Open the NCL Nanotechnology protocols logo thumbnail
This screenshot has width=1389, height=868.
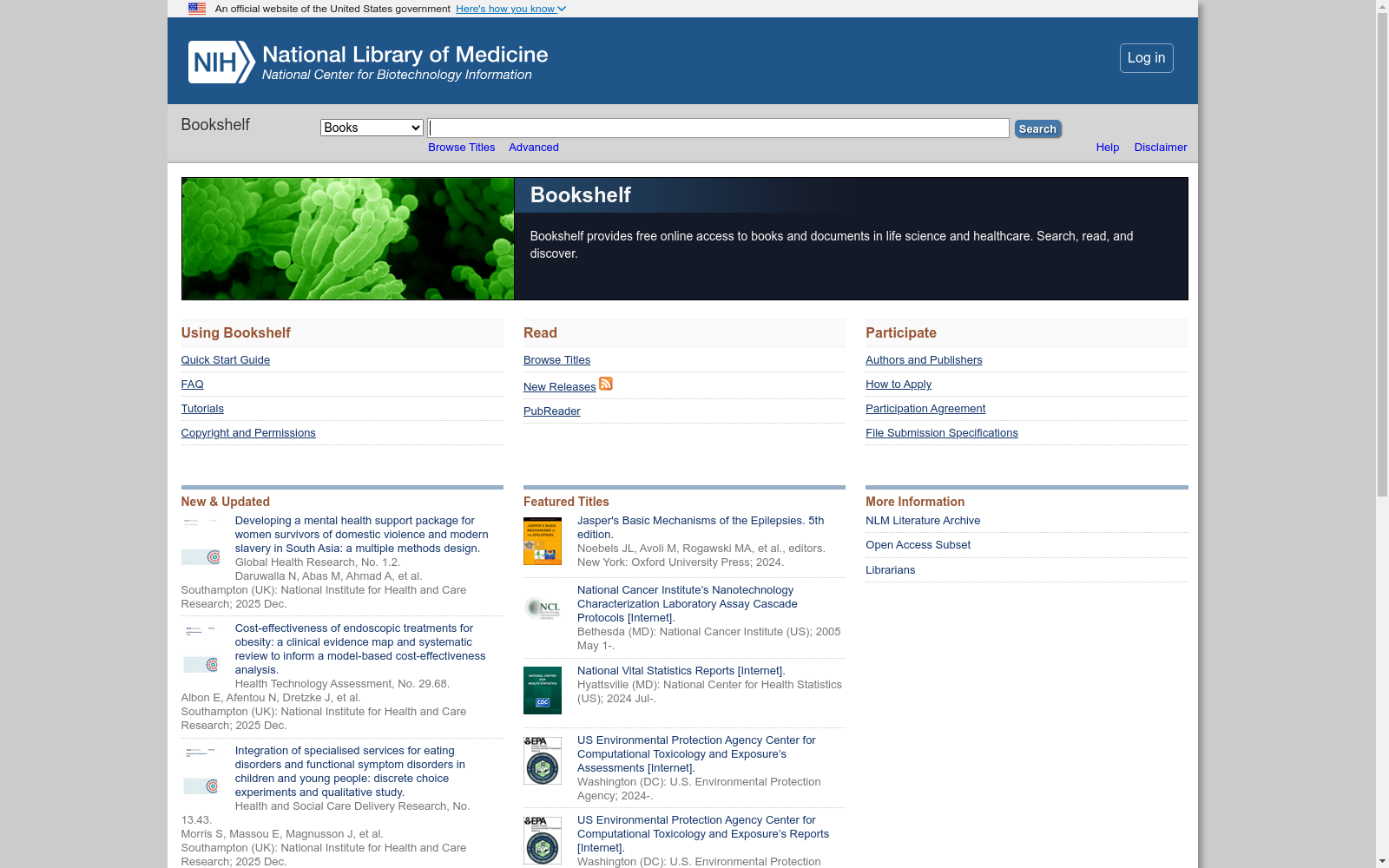(x=543, y=608)
